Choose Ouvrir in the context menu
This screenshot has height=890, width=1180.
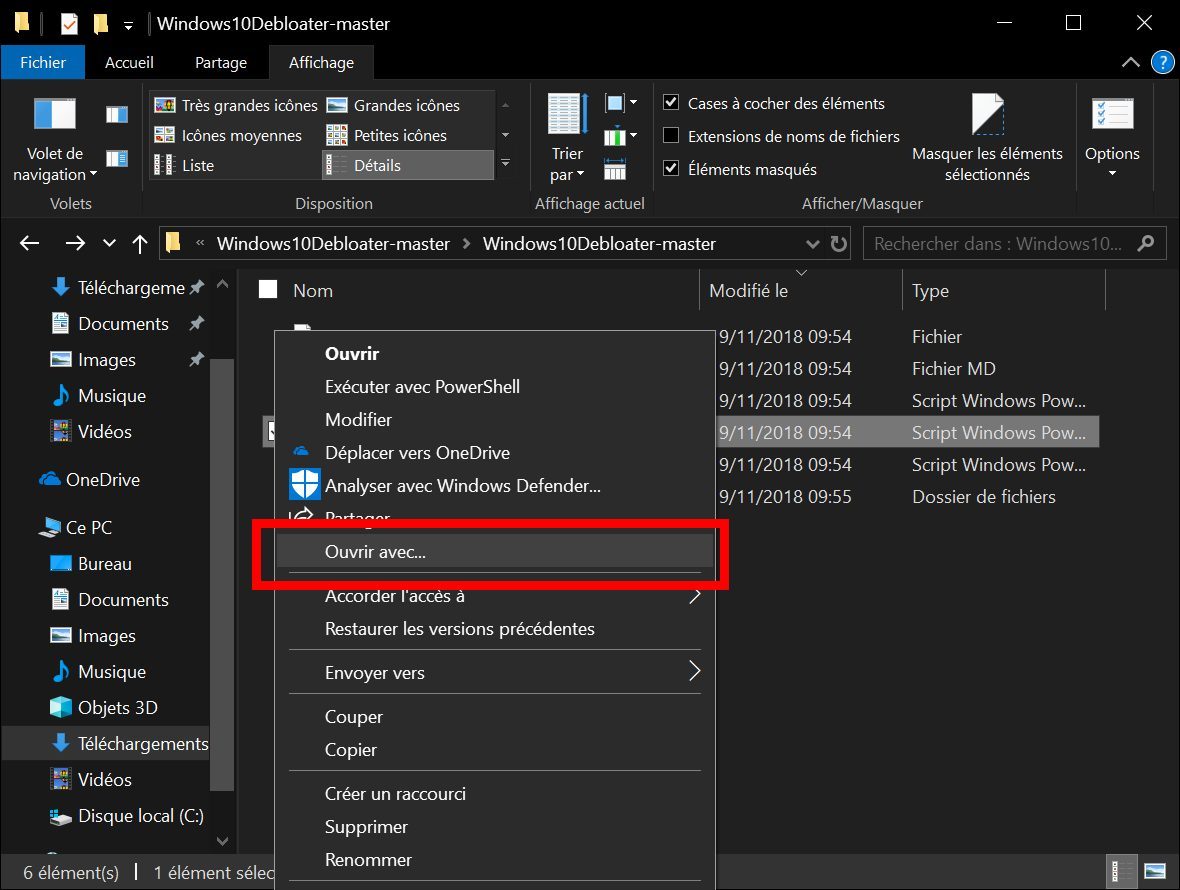point(495,354)
